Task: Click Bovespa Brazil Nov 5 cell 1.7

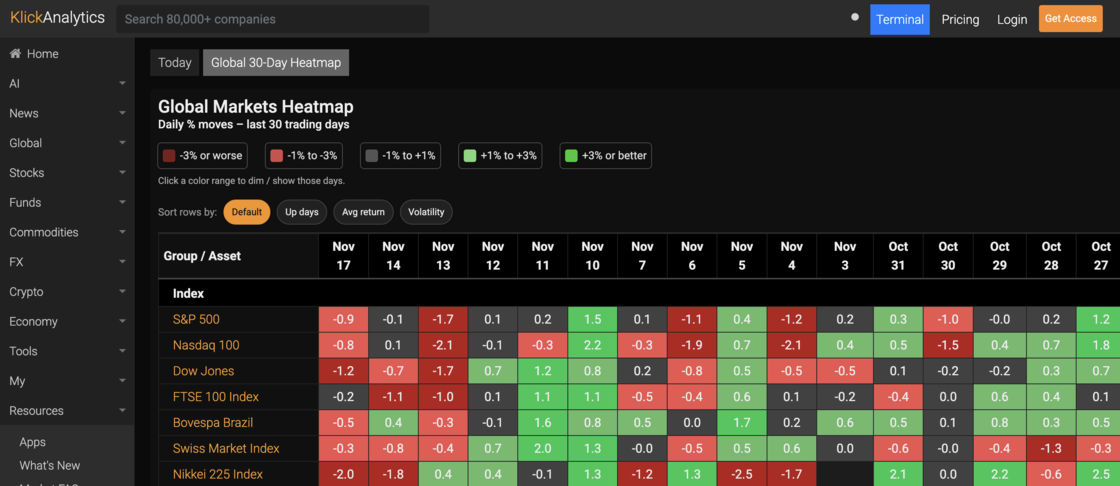Action: (742, 422)
